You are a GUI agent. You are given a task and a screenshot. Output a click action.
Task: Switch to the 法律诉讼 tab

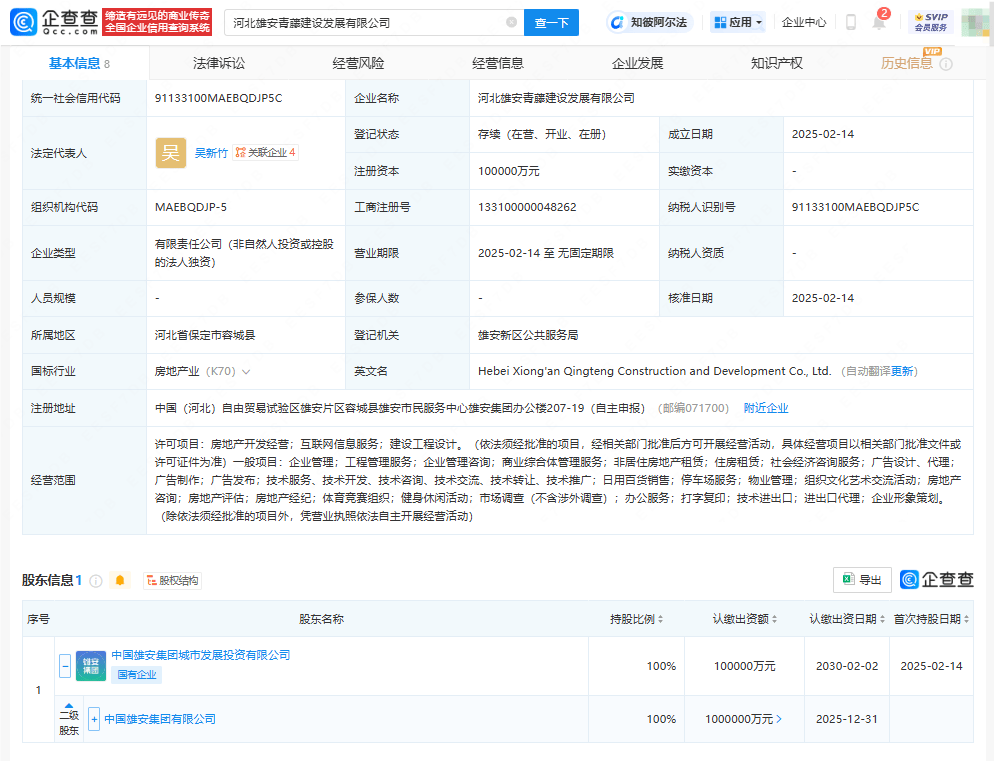(218, 63)
